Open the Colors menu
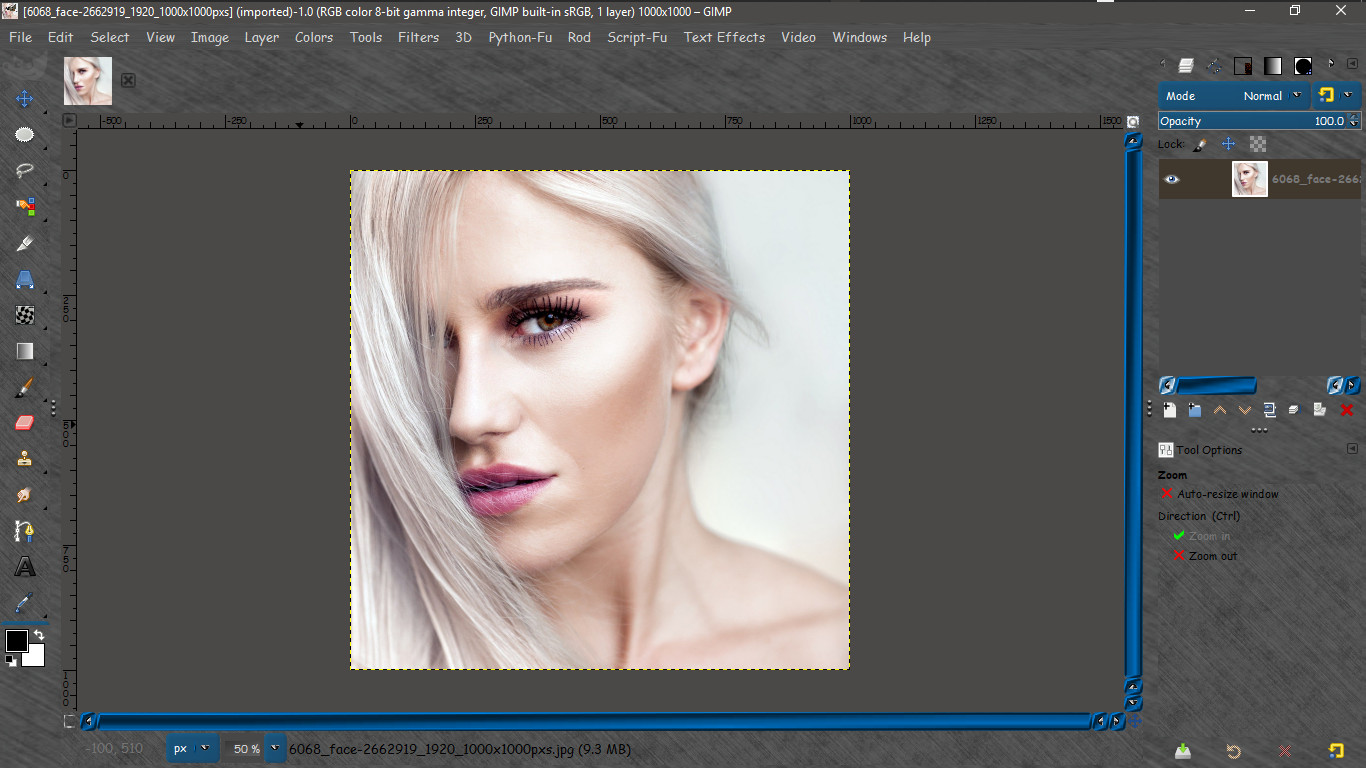The width and height of the screenshot is (1366, 768). (314, 37)
